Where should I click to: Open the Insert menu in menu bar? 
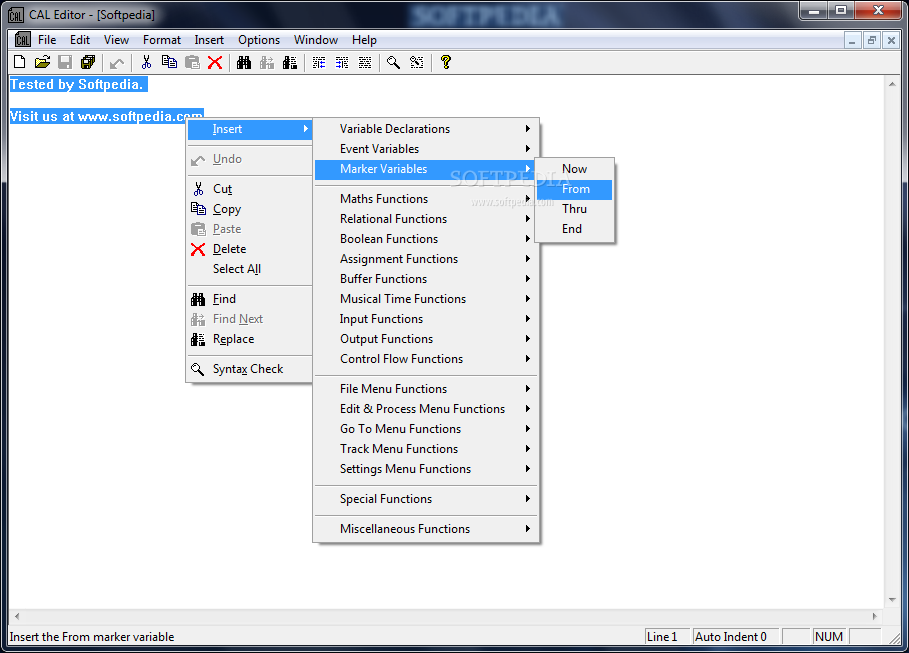[x=209, y=40]
